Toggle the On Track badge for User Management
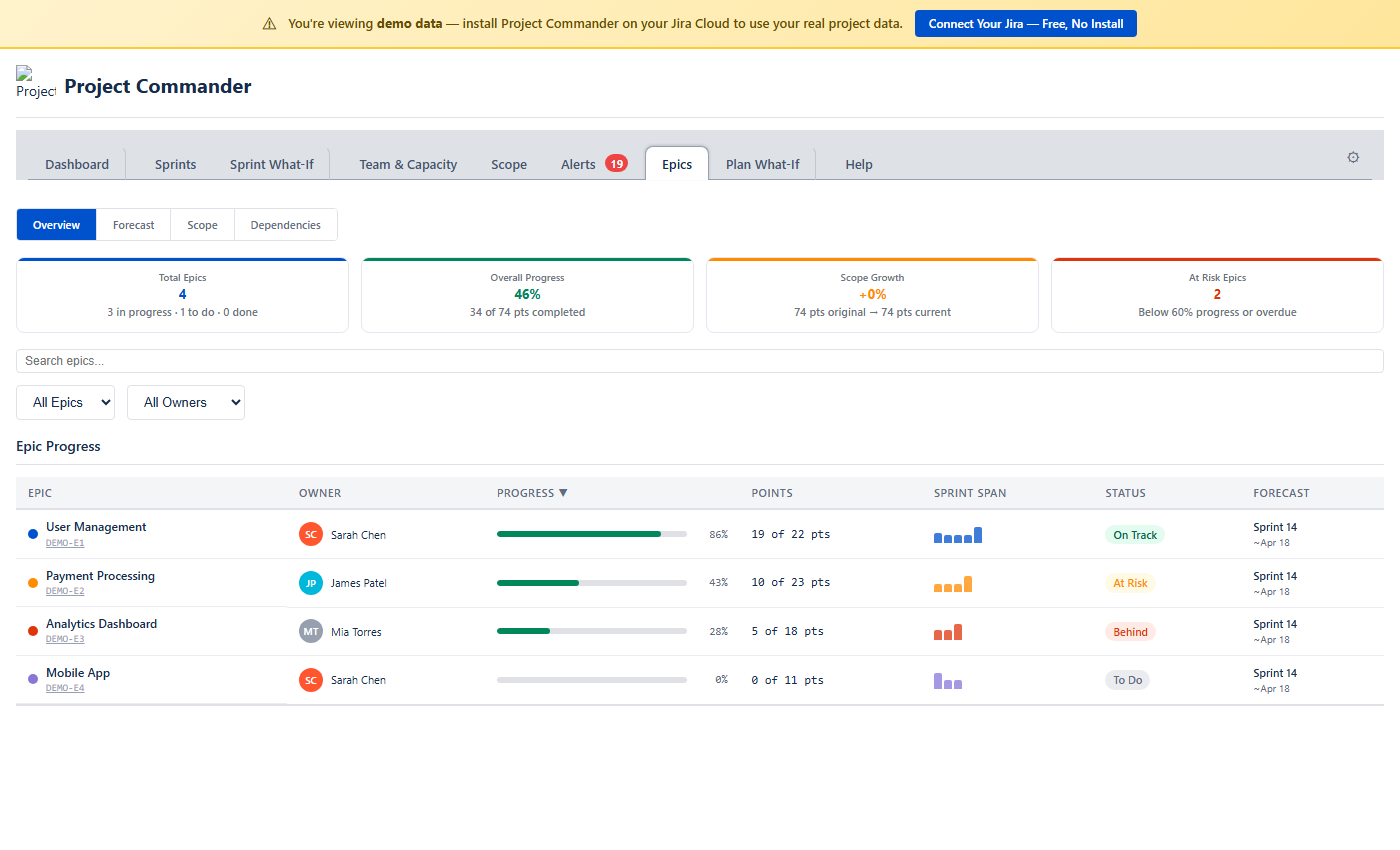The image size is (1400, 850). (1135, 534)
